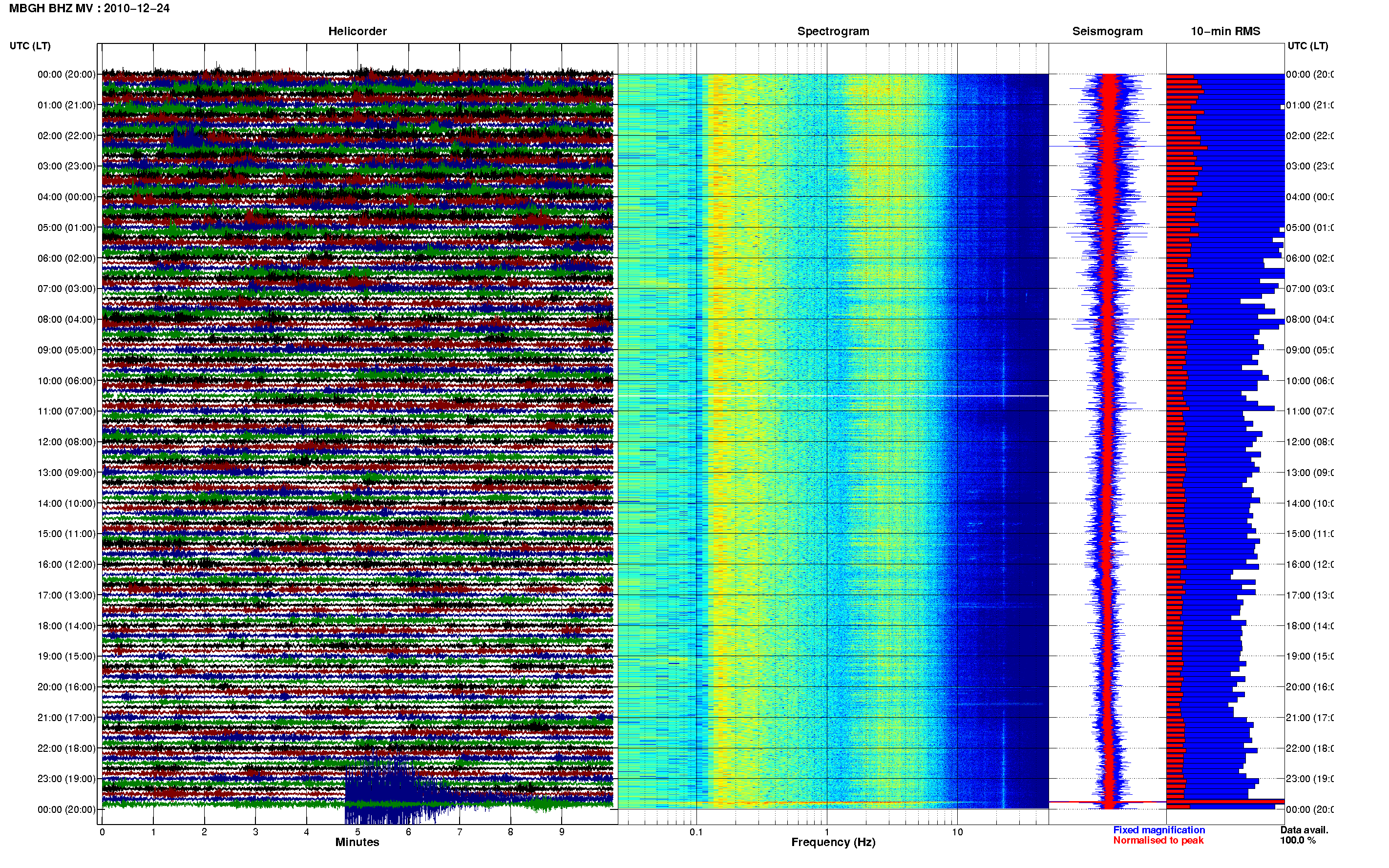Click the title 'MBGH BHZ MV : 2010-12-24'
Image resolution: width=1389 pixels, height=868 pixels.
[x=89, y=8]
